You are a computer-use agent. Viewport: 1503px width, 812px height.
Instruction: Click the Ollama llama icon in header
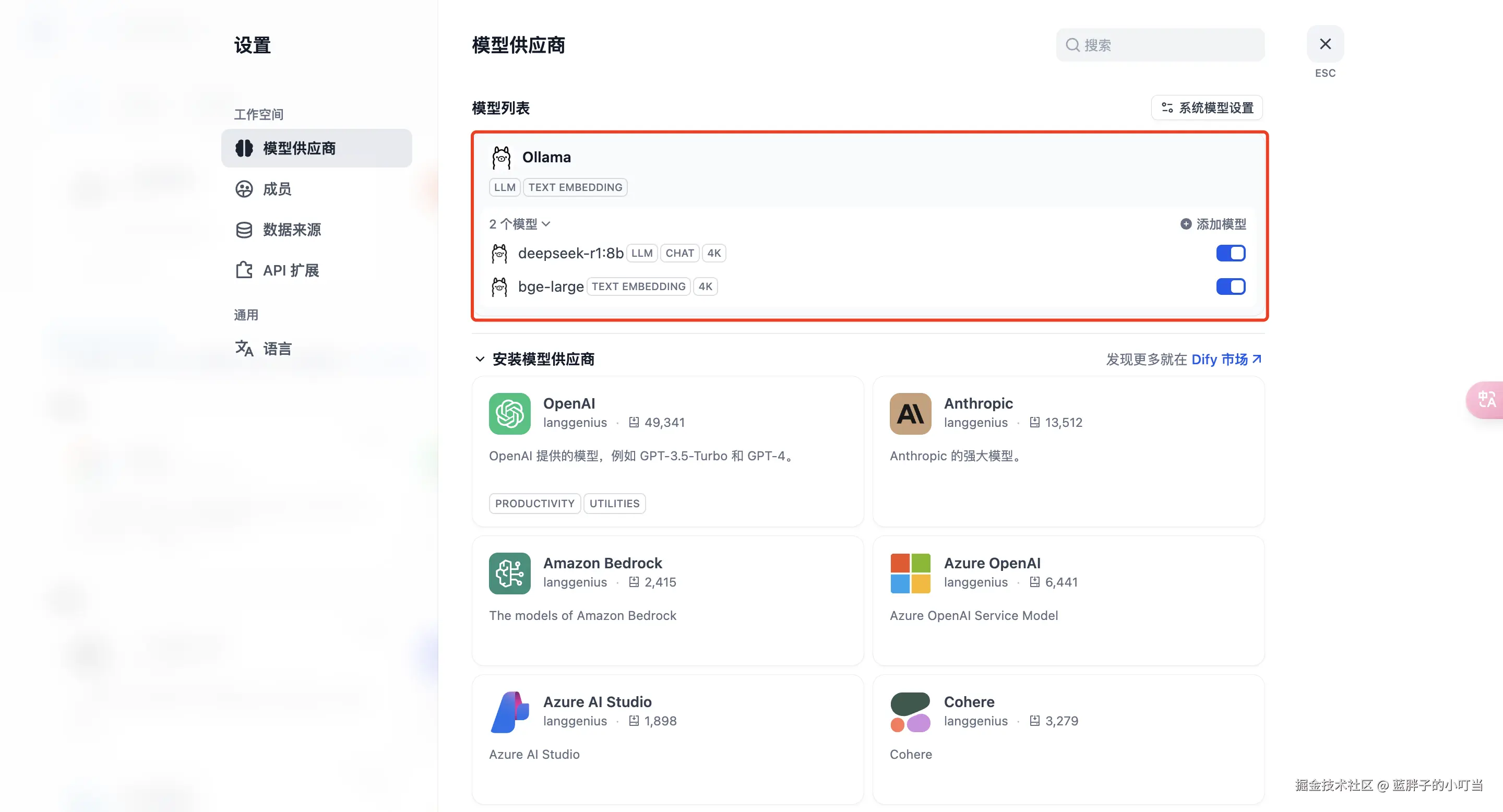pos(500,158)
